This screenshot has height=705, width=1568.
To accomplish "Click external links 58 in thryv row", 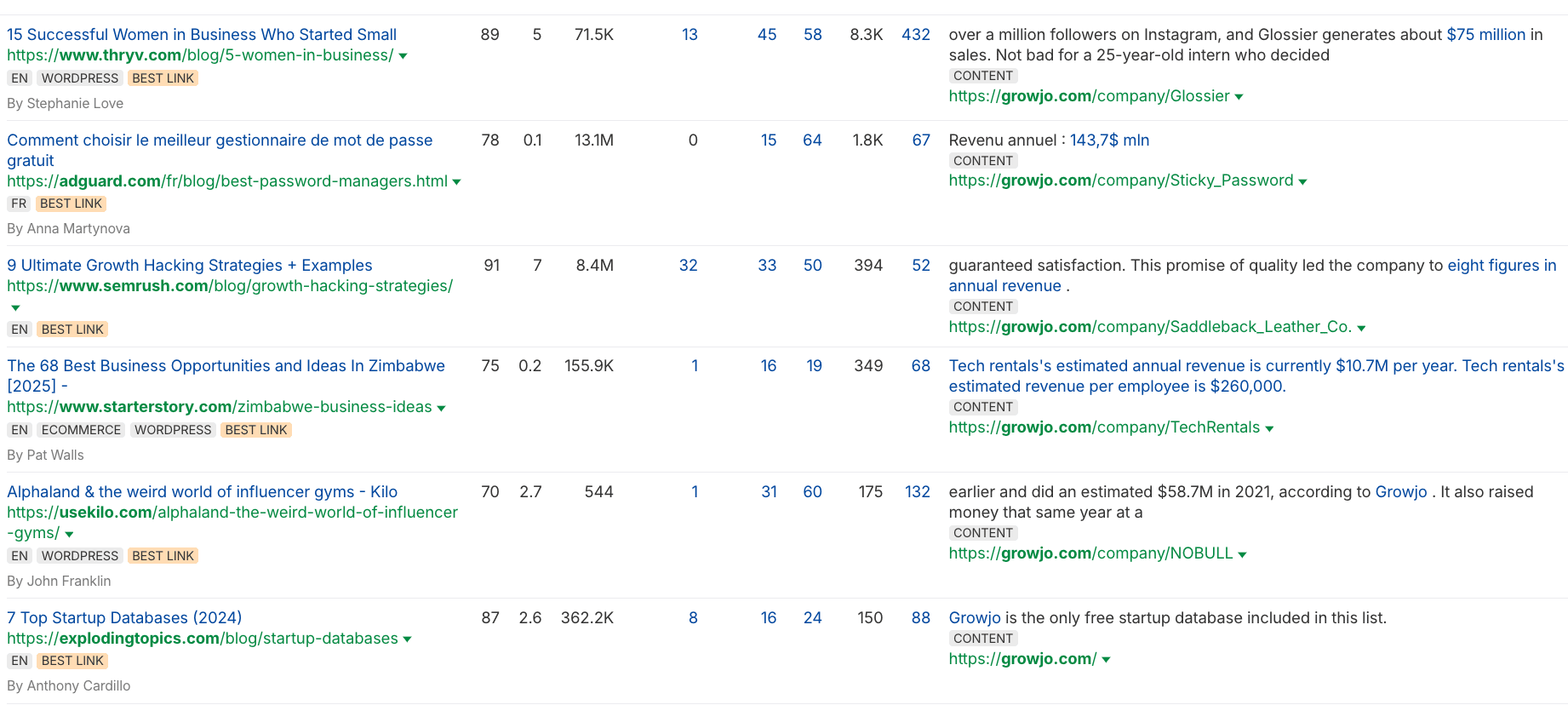I will point(813,35).
